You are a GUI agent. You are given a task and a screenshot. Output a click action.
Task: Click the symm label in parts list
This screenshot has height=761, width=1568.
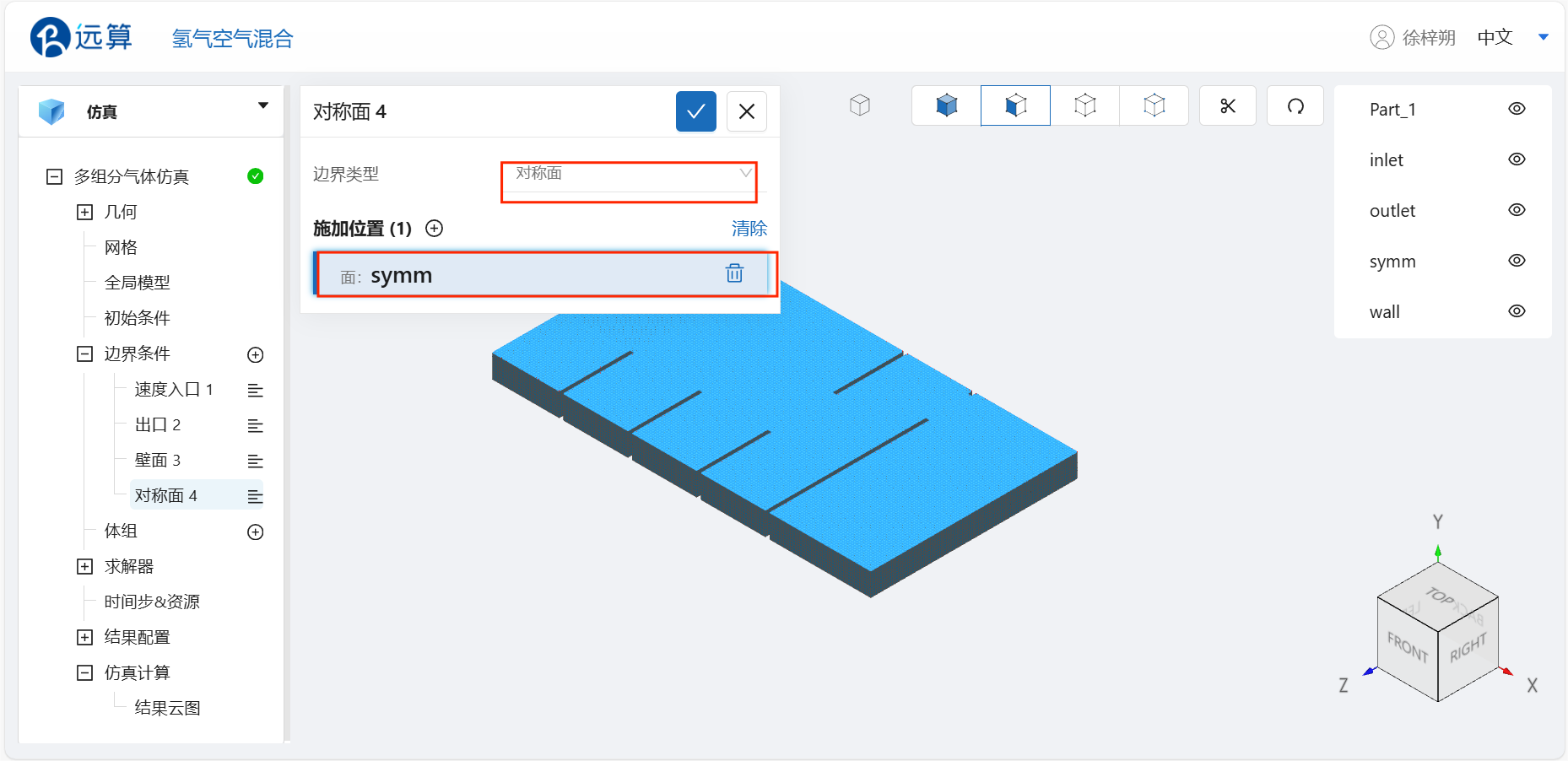[1392, 262]
